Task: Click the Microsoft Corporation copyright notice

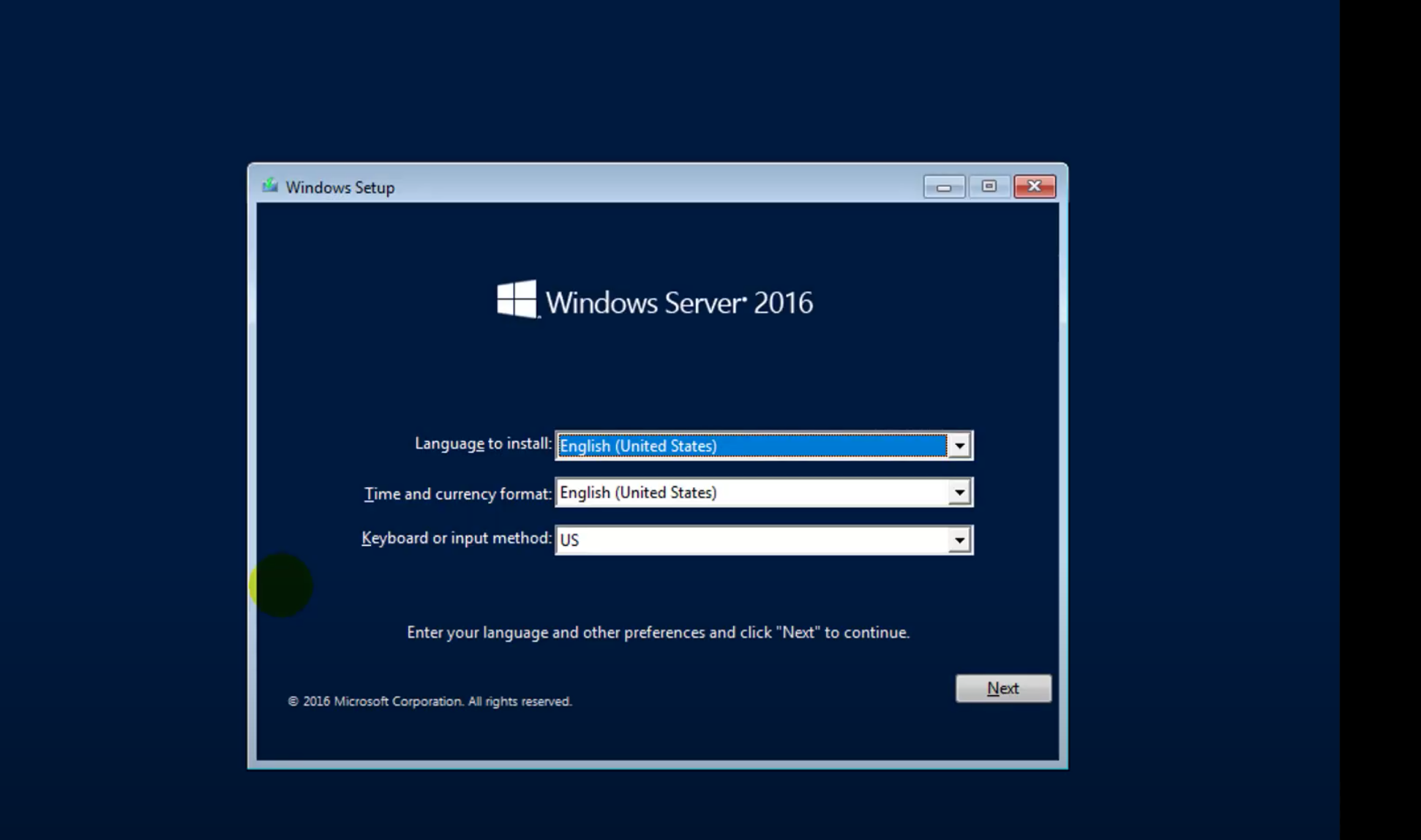Action: (430, 701)
